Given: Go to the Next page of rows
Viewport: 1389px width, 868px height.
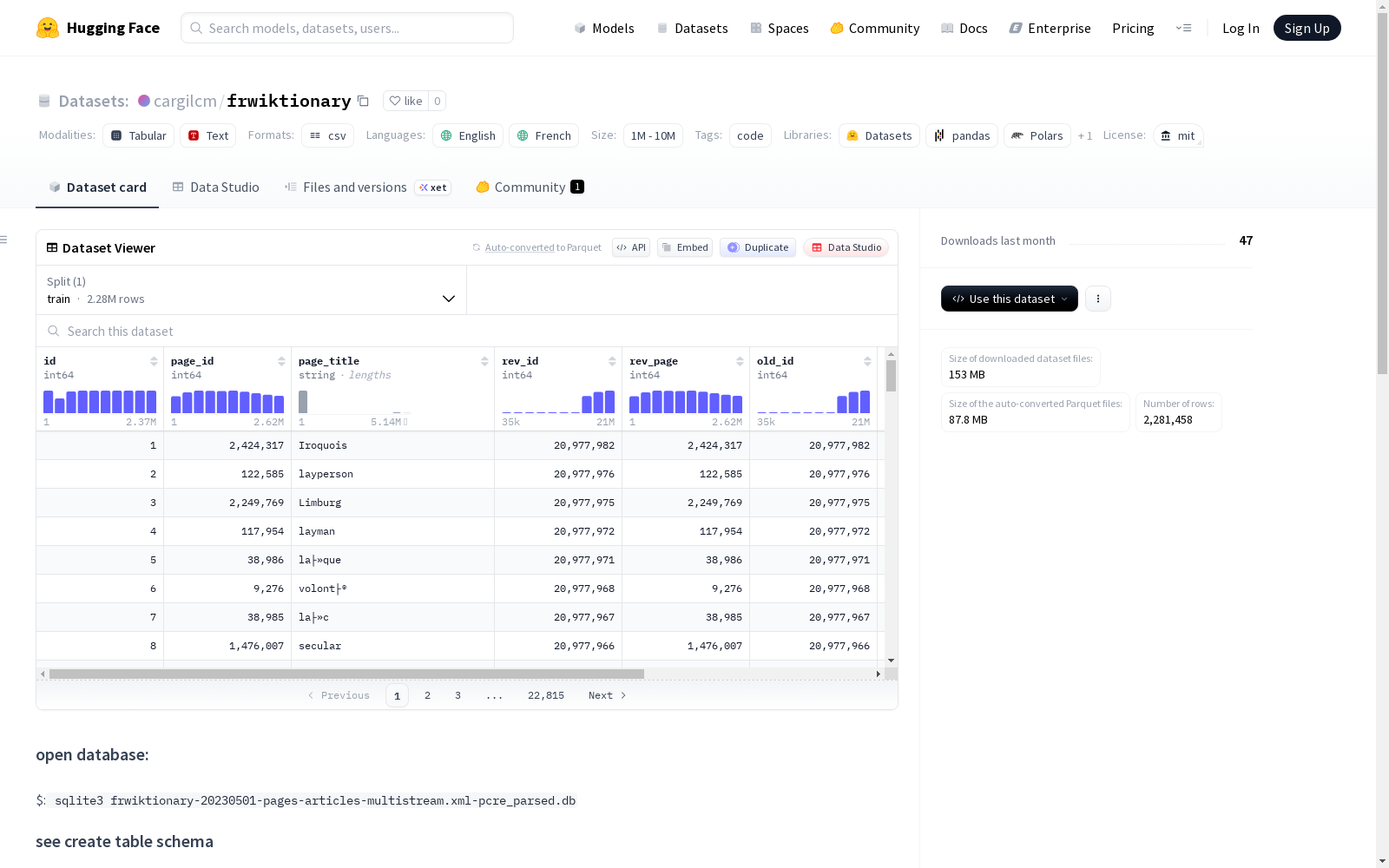Looking at the screenshot, I should [x=607, y=695].
